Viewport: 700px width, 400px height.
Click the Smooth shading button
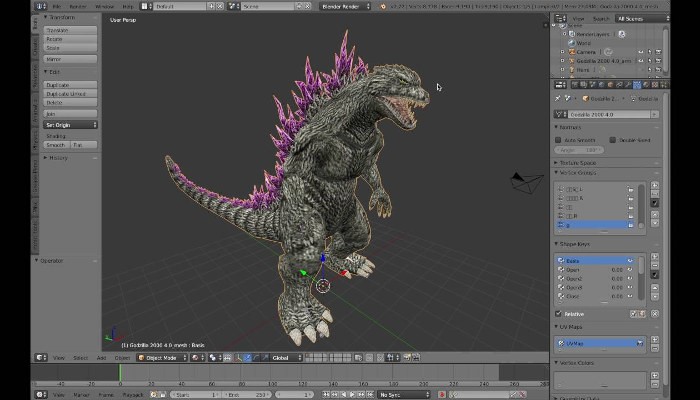[56, 145]
